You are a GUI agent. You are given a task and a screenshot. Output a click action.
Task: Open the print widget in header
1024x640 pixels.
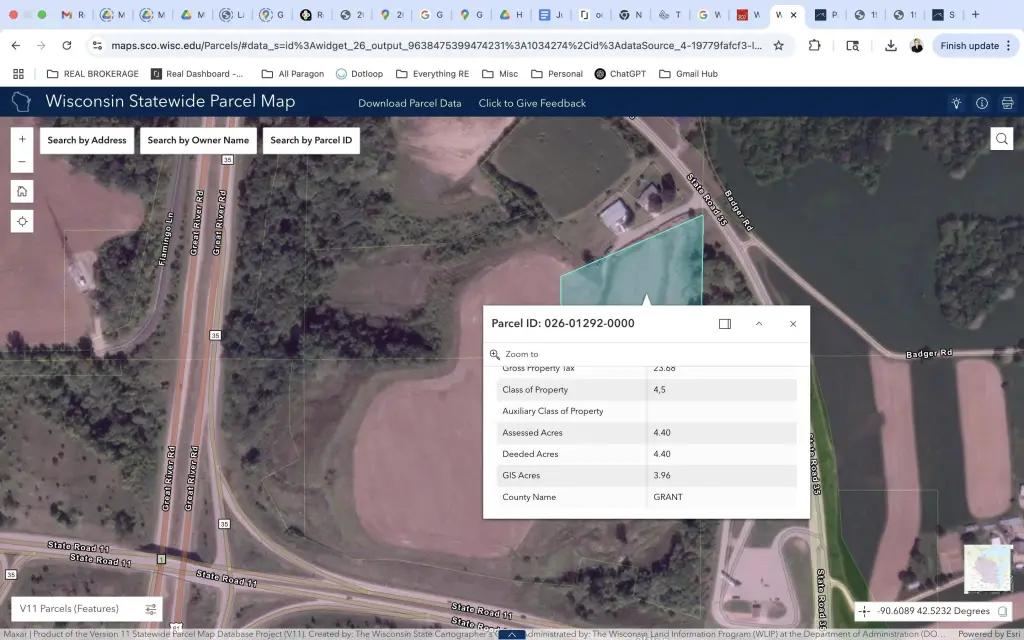tap(1007, 103)
